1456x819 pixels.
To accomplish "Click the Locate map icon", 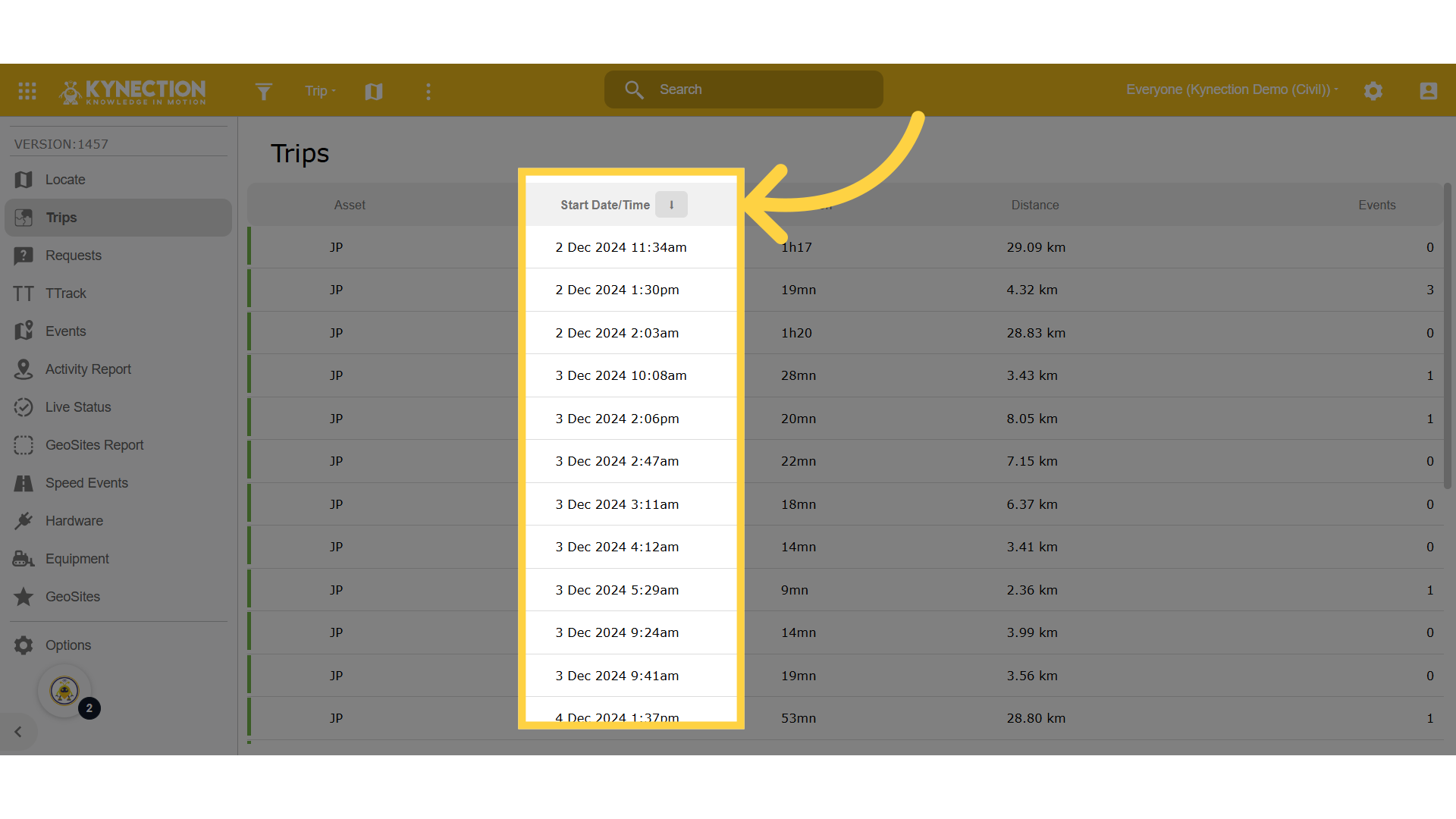I will (24, 180).
